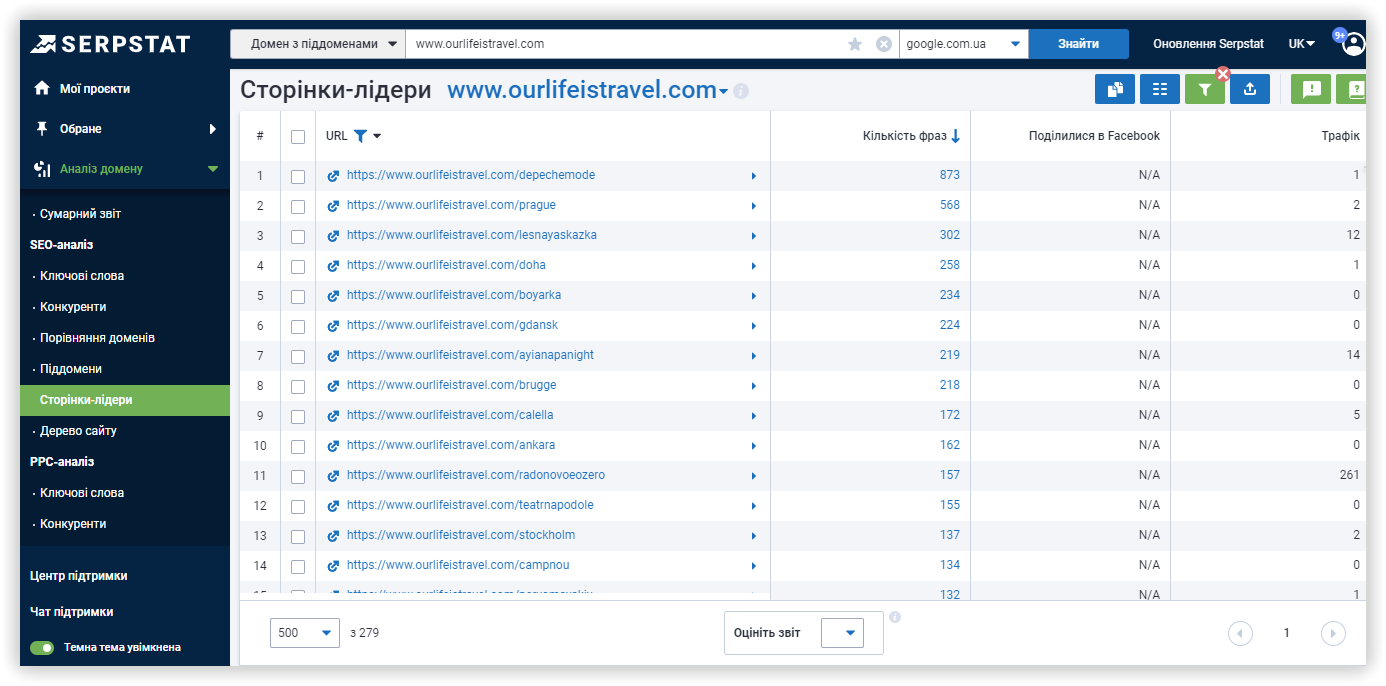1386x686 pixels.
Task: Click phrase count 873 link
Action: (949, 175)
